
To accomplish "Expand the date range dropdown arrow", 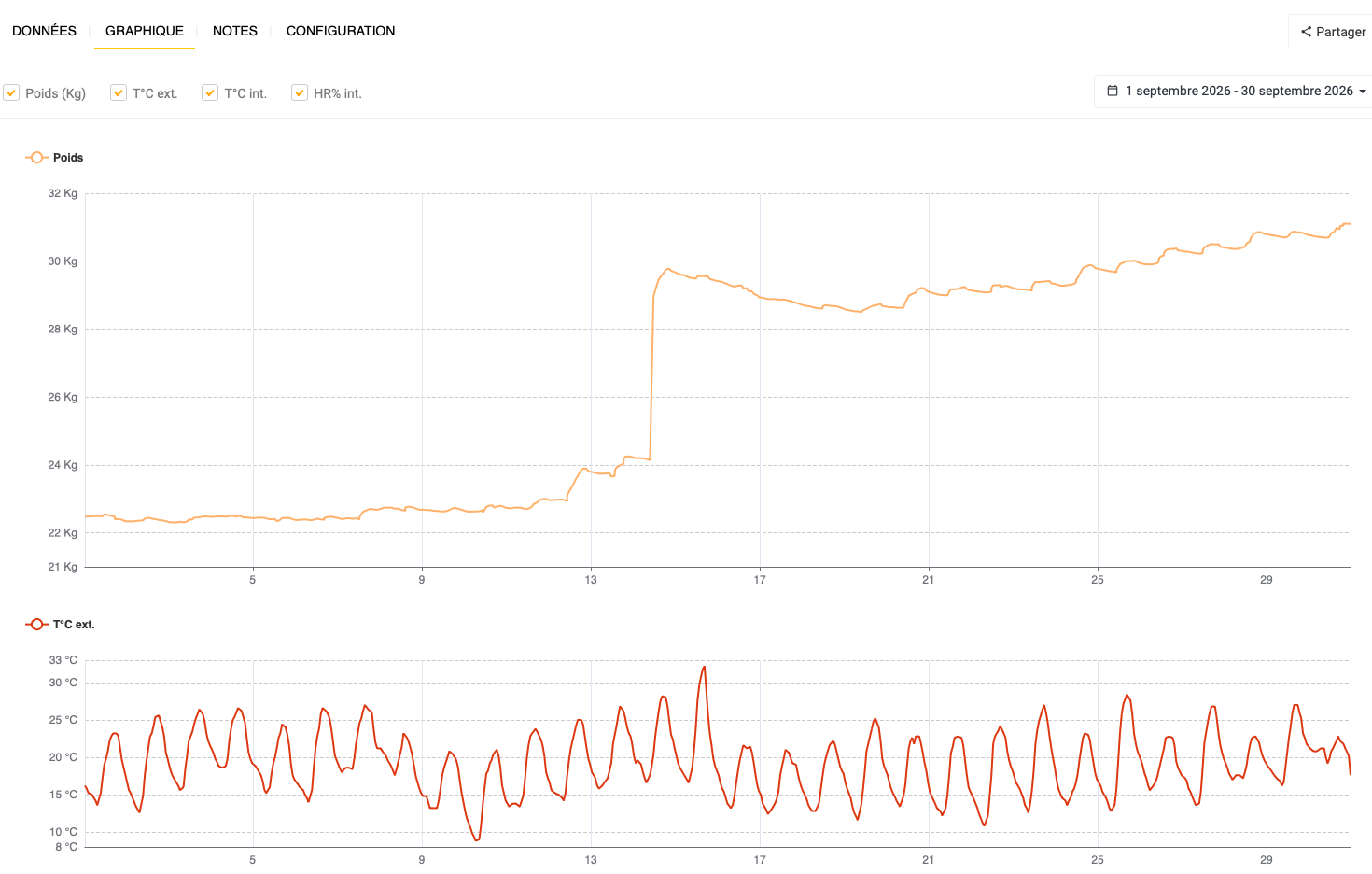I will 1363,92.
